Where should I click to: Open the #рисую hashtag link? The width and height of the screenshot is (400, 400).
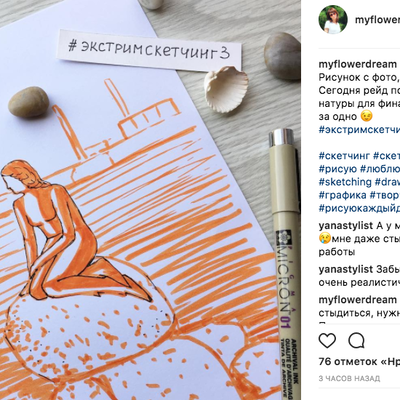point(338,169)
